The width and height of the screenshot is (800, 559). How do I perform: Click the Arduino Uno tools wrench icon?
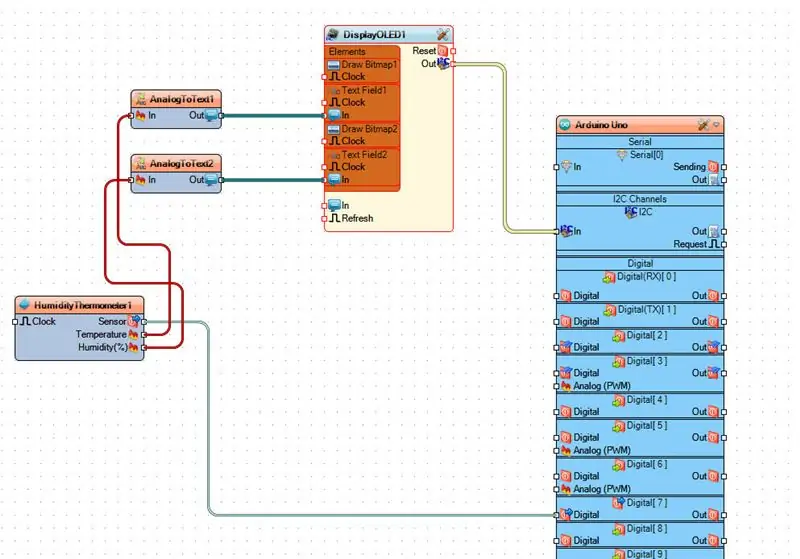click(x=704, y=124)
